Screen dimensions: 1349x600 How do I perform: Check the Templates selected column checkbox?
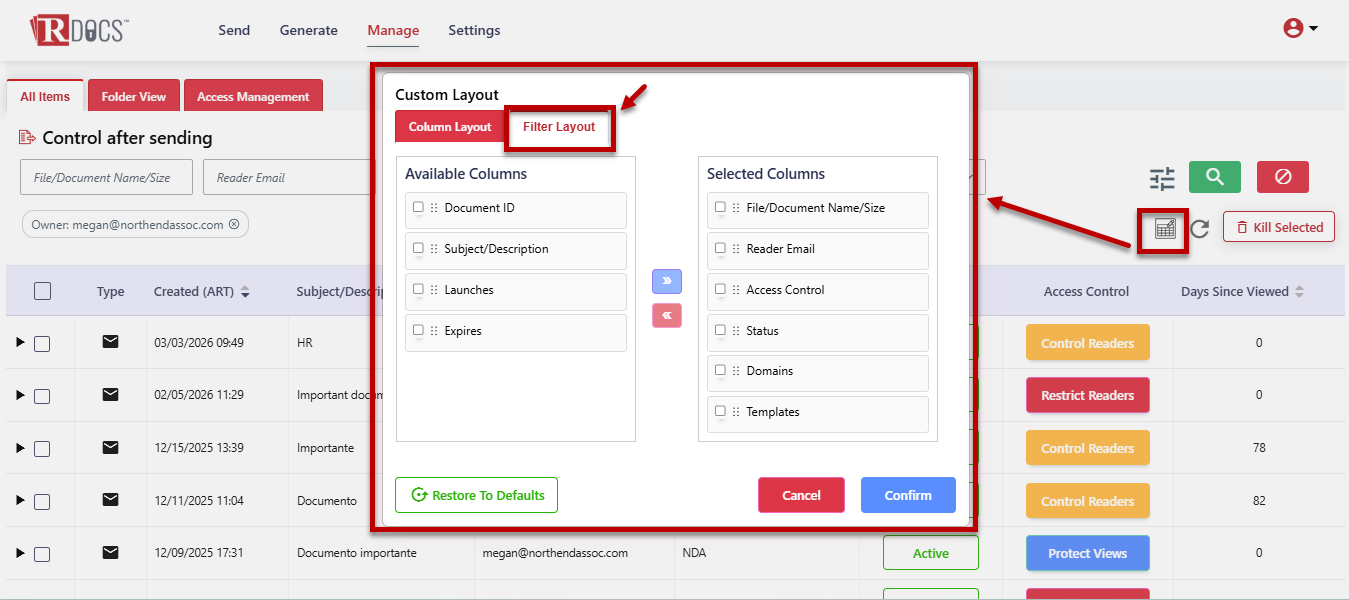(720, 411)
